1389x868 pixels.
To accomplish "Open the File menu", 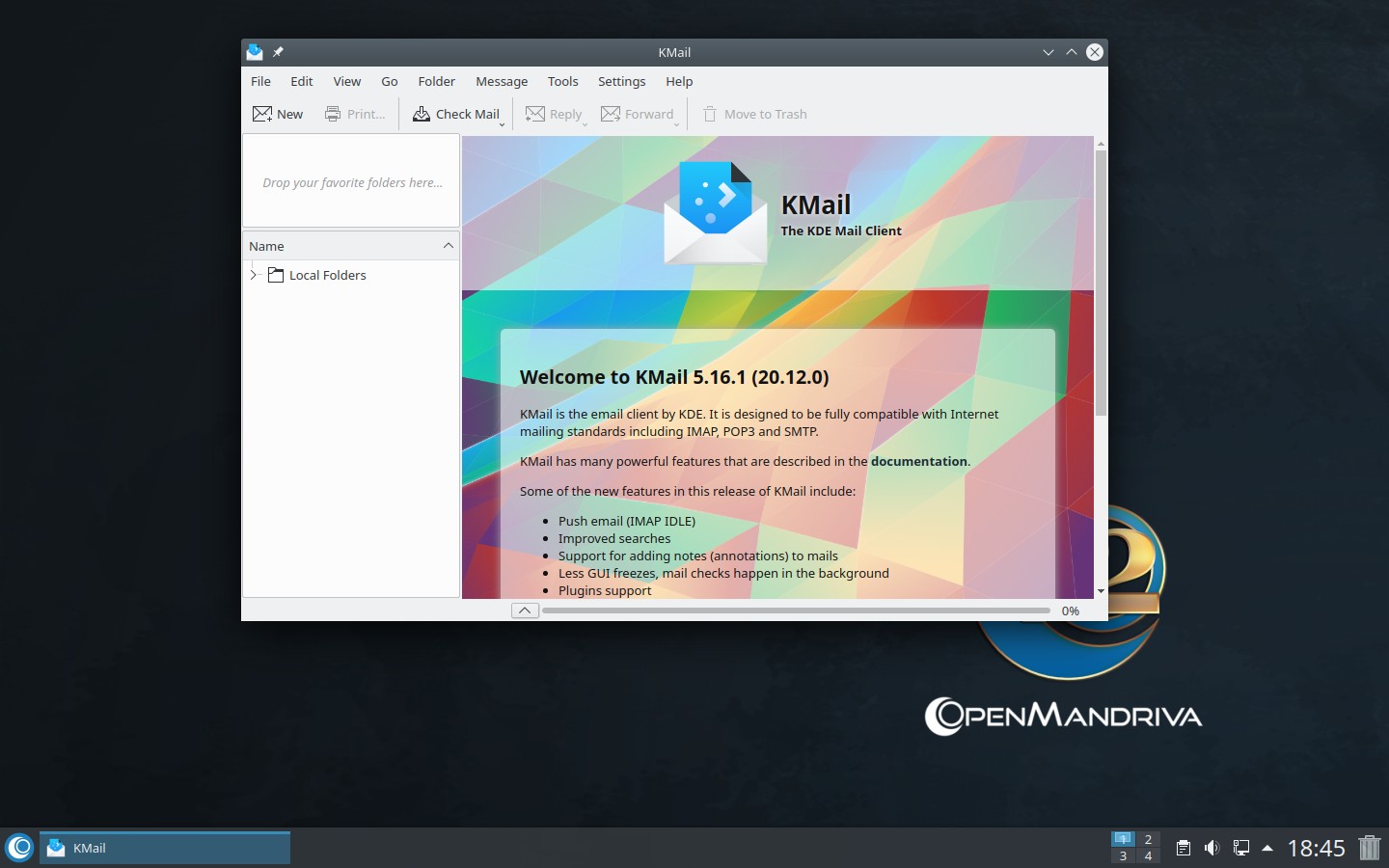I will pos(260,81).
